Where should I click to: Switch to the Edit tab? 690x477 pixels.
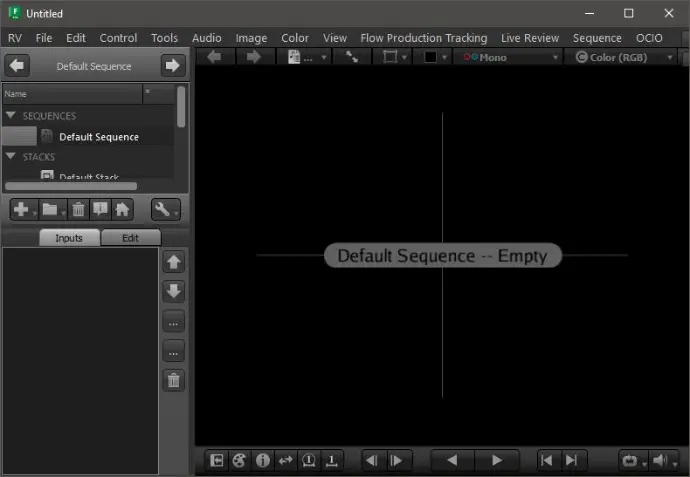[130, 238]
